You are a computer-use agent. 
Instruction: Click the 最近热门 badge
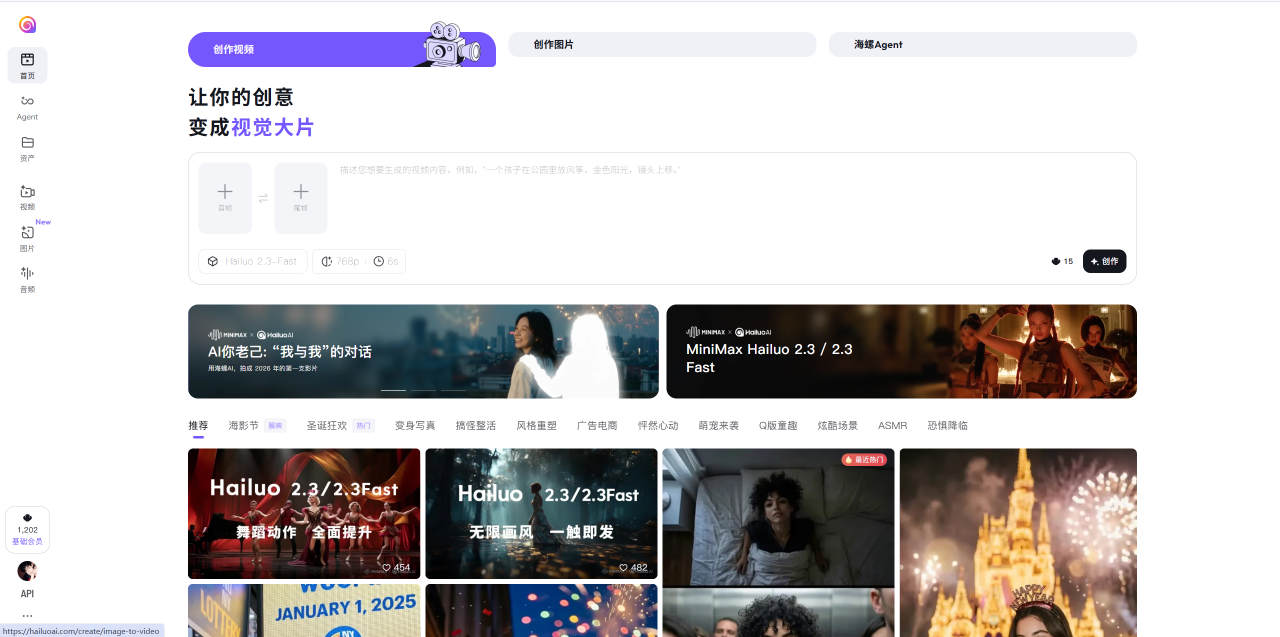[864, 459]
